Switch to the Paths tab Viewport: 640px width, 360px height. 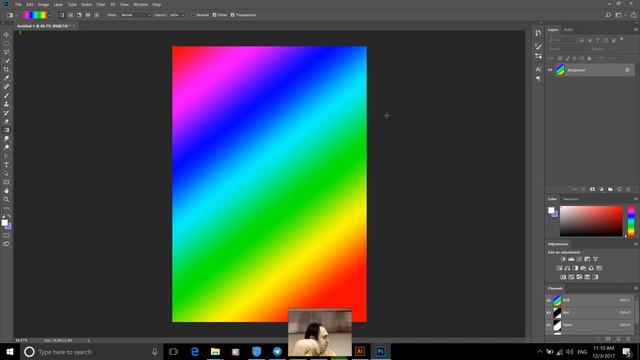(x=568, y=30)
